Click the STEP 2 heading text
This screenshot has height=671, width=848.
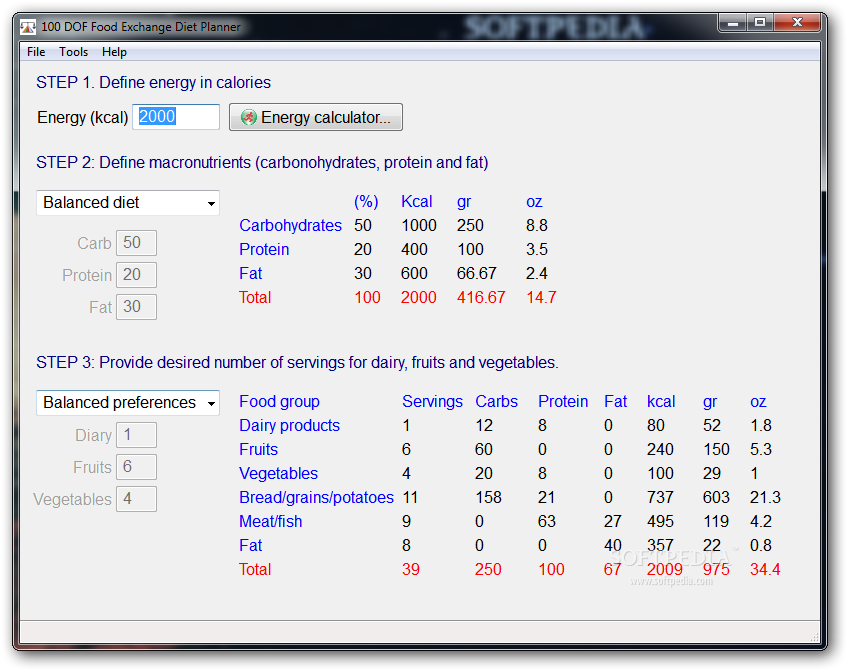click(262, 163)
